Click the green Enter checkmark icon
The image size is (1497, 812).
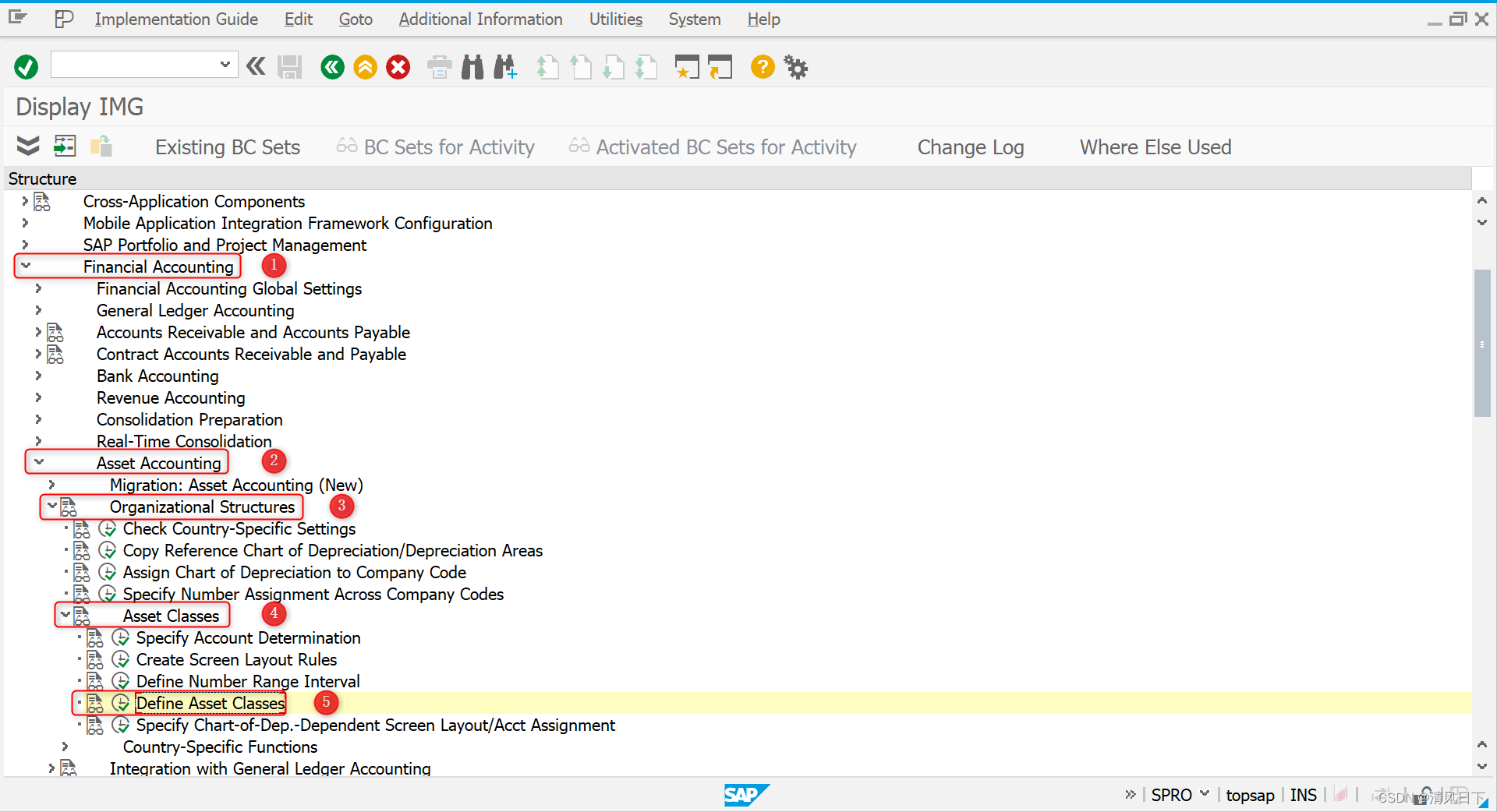point(26,67)
